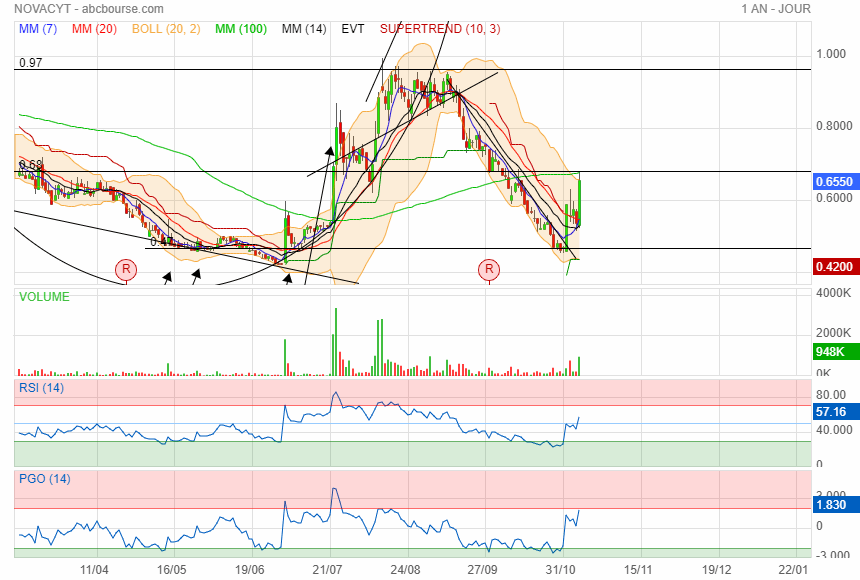
Task: Click the blue 0.6550 current price tag
Action: pyautogui.click(x=834, y=182)
